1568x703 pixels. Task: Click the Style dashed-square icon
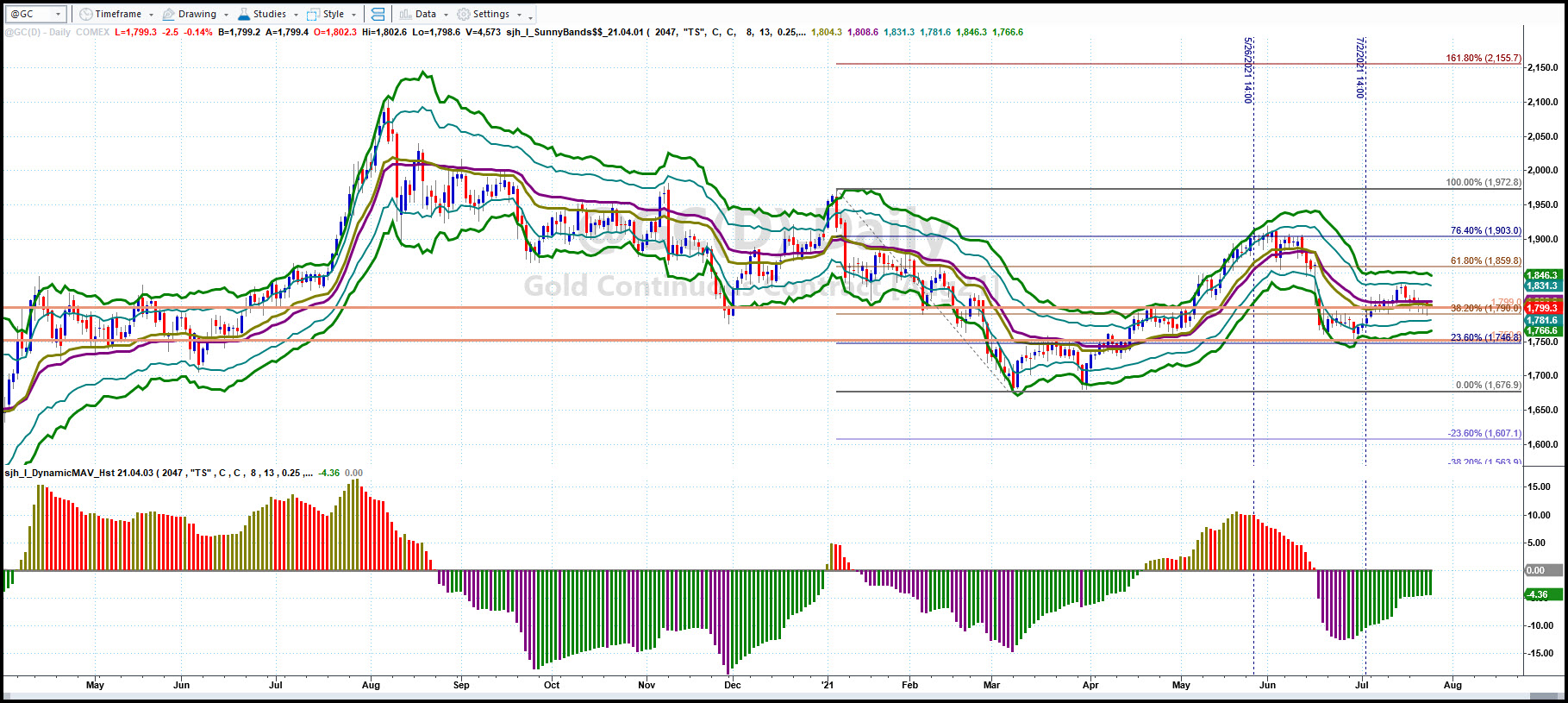[x=313, y=14]
